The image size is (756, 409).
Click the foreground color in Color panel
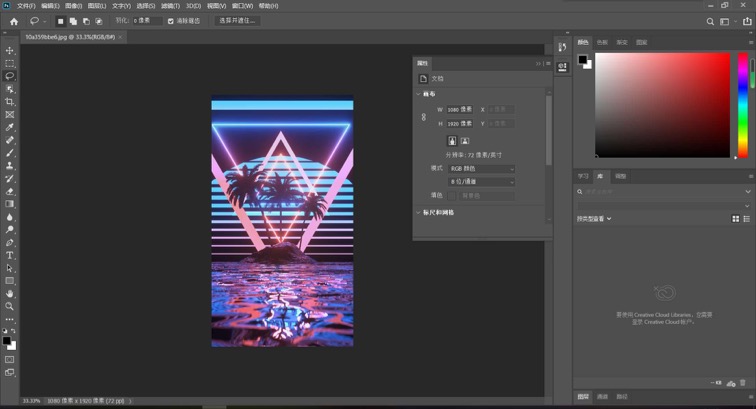click(582, 59)
